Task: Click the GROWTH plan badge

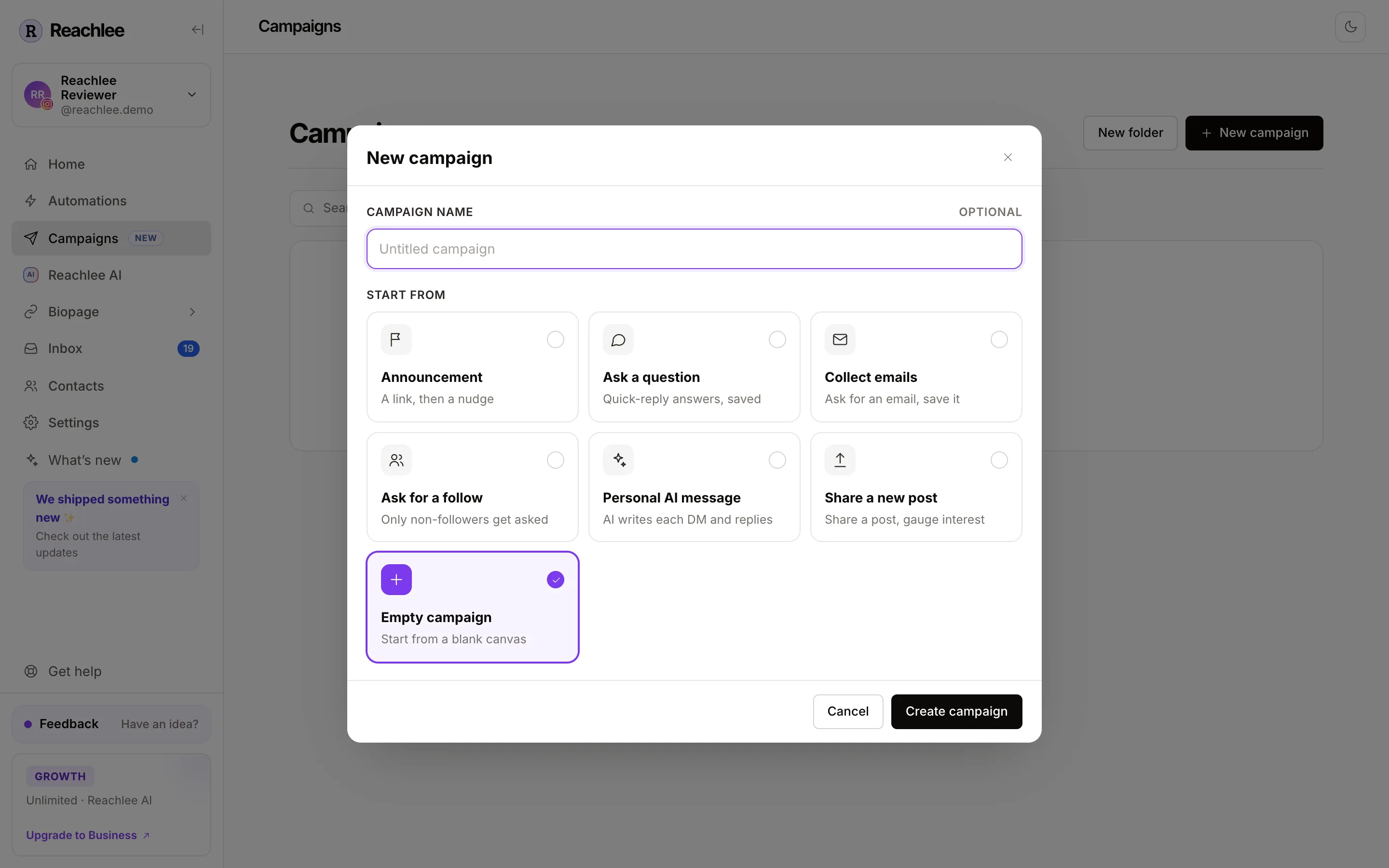Action: click(60, 776)
